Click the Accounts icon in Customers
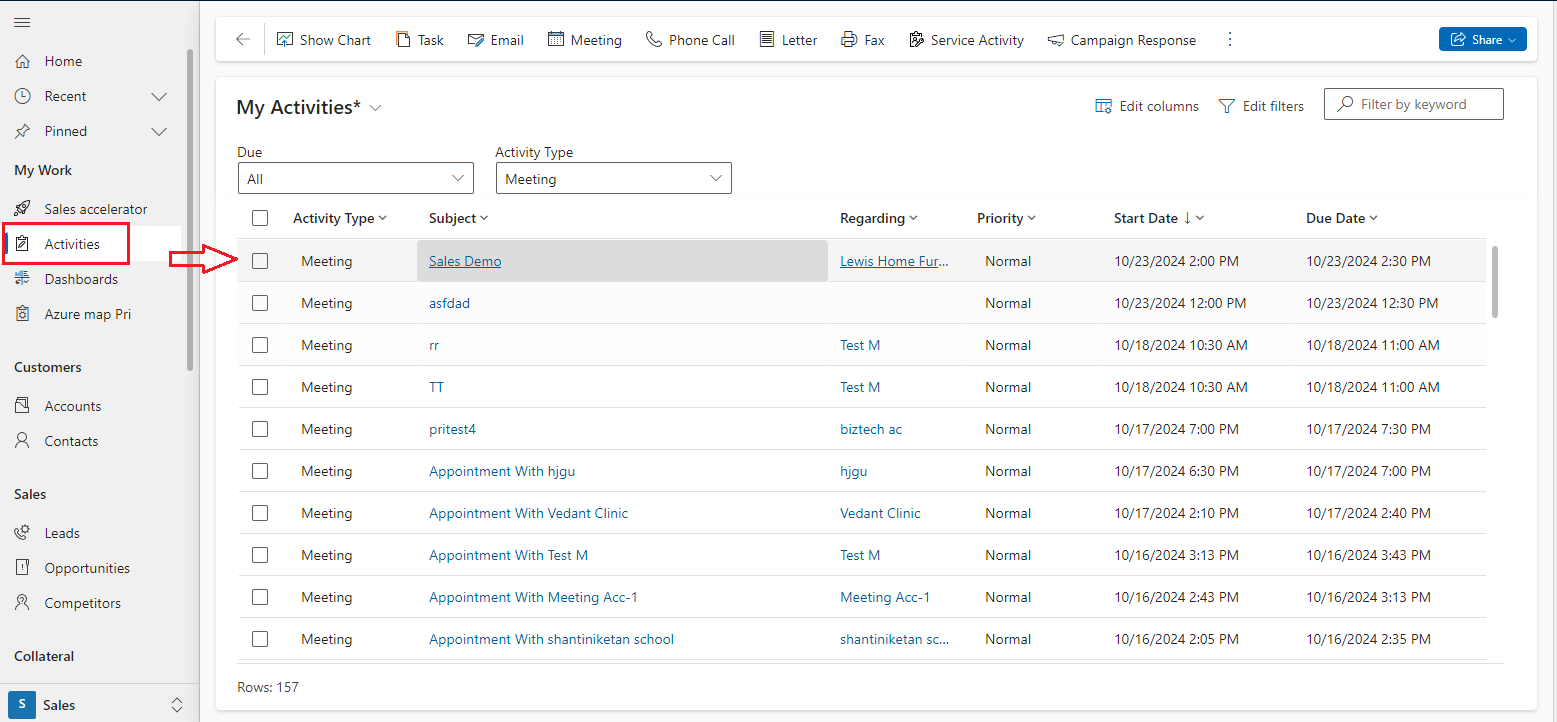The image size is (1557, 722). 23,406
